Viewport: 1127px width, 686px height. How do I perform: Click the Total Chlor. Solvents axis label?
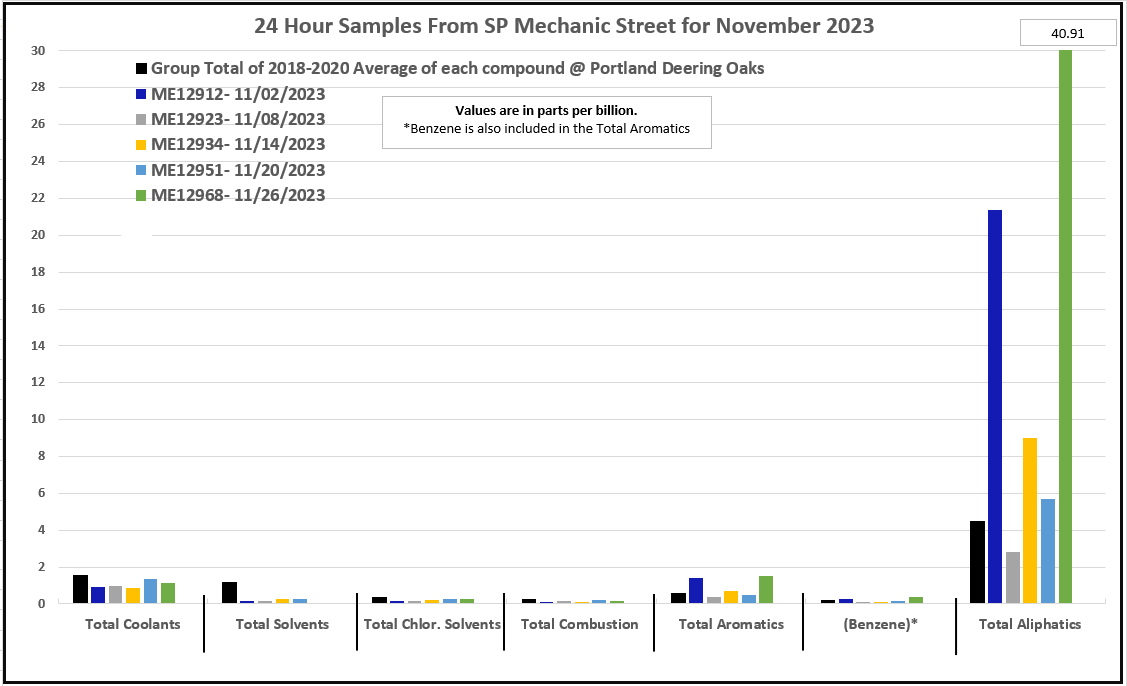(x=431, y=625)
